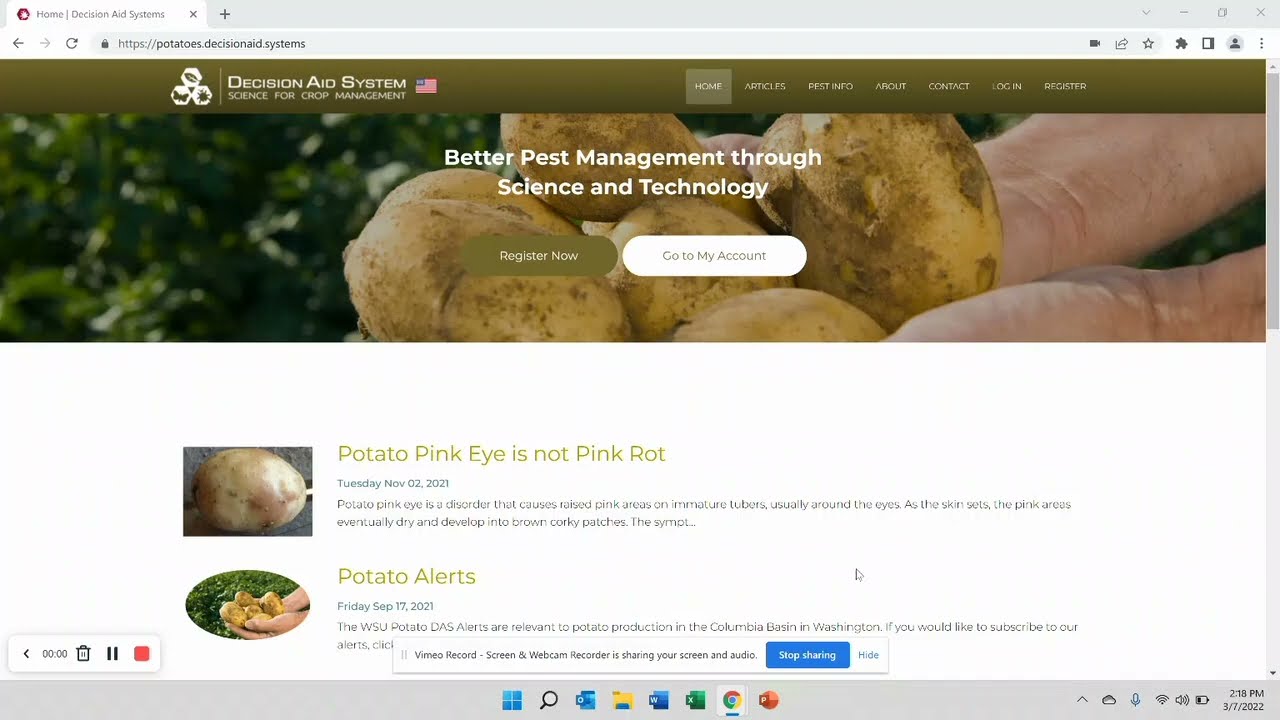Click the Decision Aid System logo
Screen dimensions: 1280x720
(288, 86)
